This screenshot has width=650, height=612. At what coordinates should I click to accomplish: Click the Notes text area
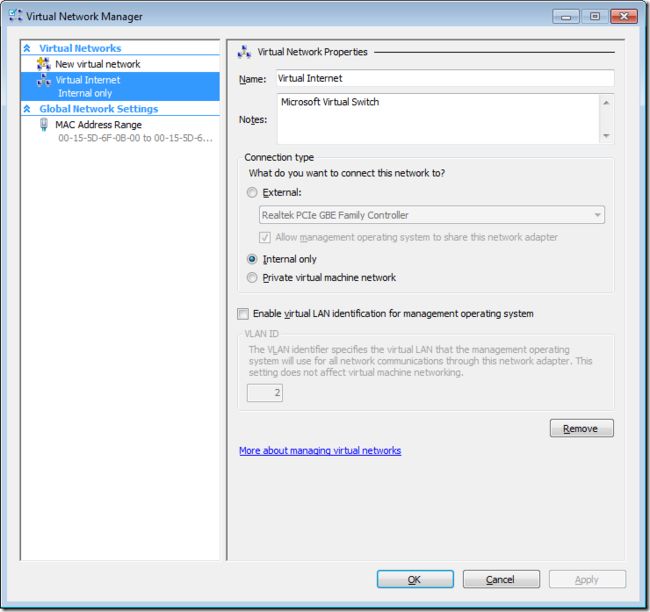[x=438, y=119]
